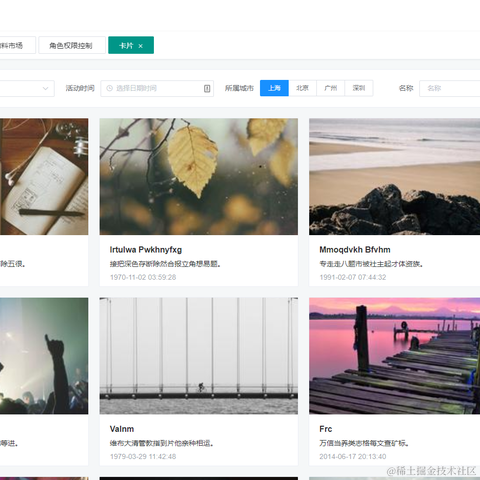Viewport: 480px width, 480px height.
Task: Click the date 1991-02-07 07:44:32
Action: pyautogui.click(x=353, y=277)
